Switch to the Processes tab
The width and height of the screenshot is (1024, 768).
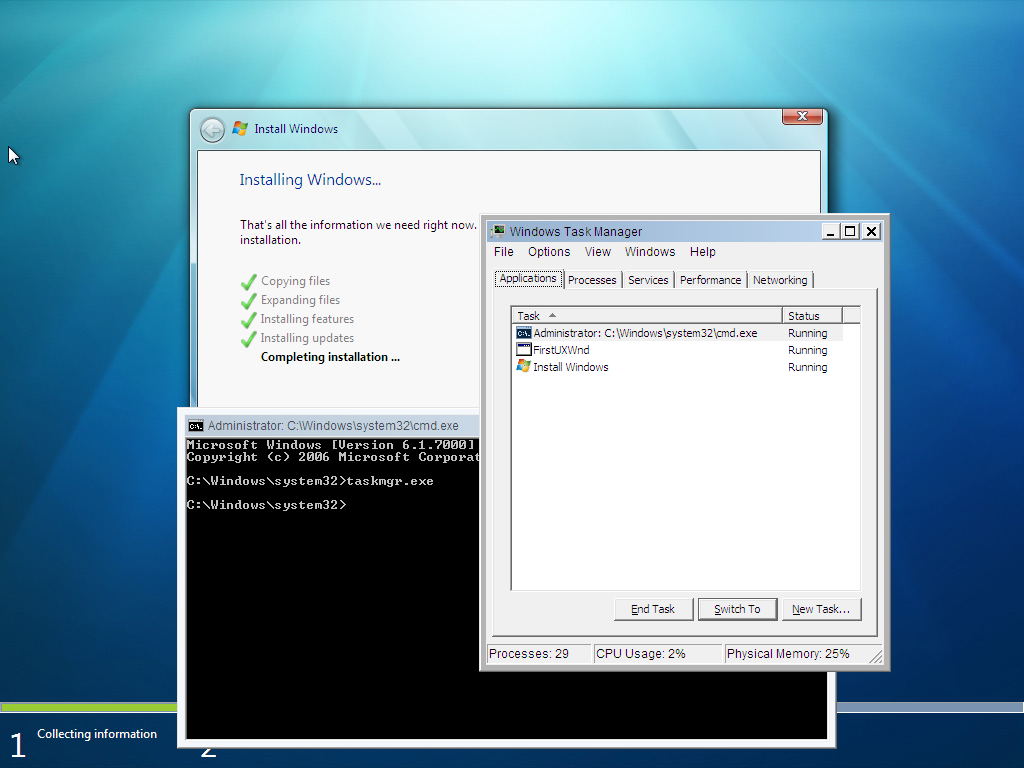[592, 280]
